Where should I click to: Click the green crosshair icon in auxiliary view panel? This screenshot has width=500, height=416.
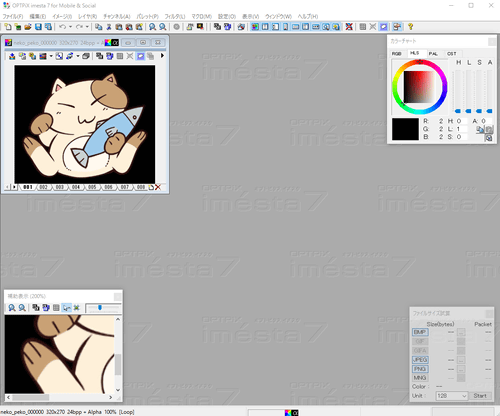(x=77, y=308)
